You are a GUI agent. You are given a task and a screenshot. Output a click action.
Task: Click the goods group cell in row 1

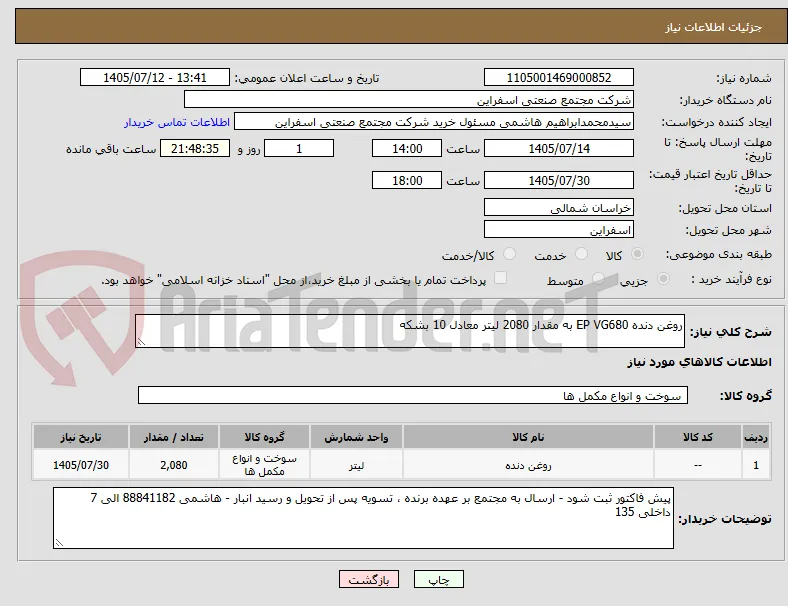(264, 465)
